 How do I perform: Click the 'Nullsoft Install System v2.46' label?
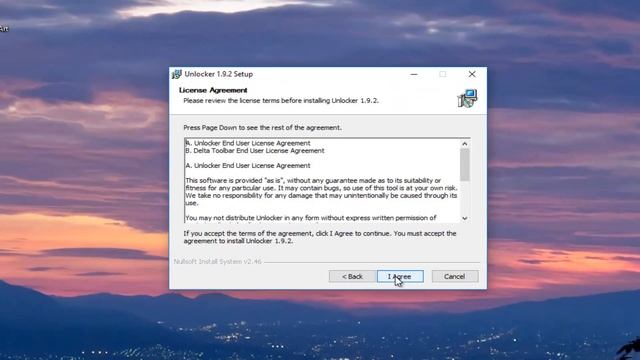coord(218,262)
